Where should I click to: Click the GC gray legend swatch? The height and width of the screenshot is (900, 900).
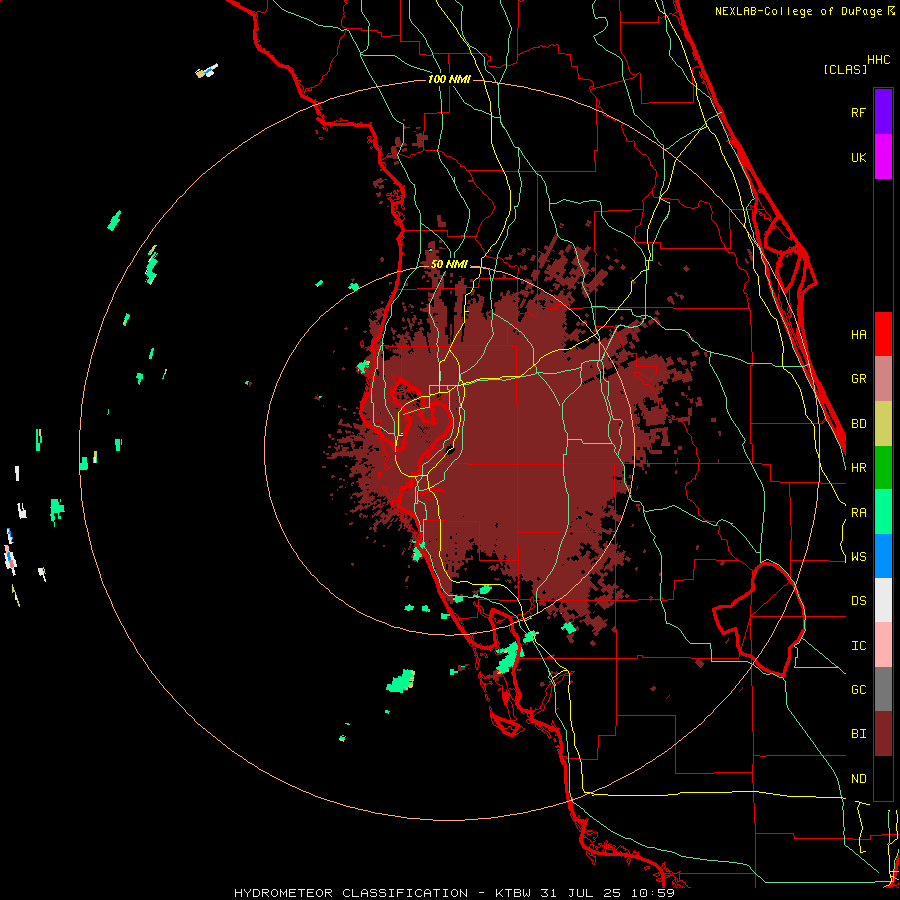coord(883,689)
